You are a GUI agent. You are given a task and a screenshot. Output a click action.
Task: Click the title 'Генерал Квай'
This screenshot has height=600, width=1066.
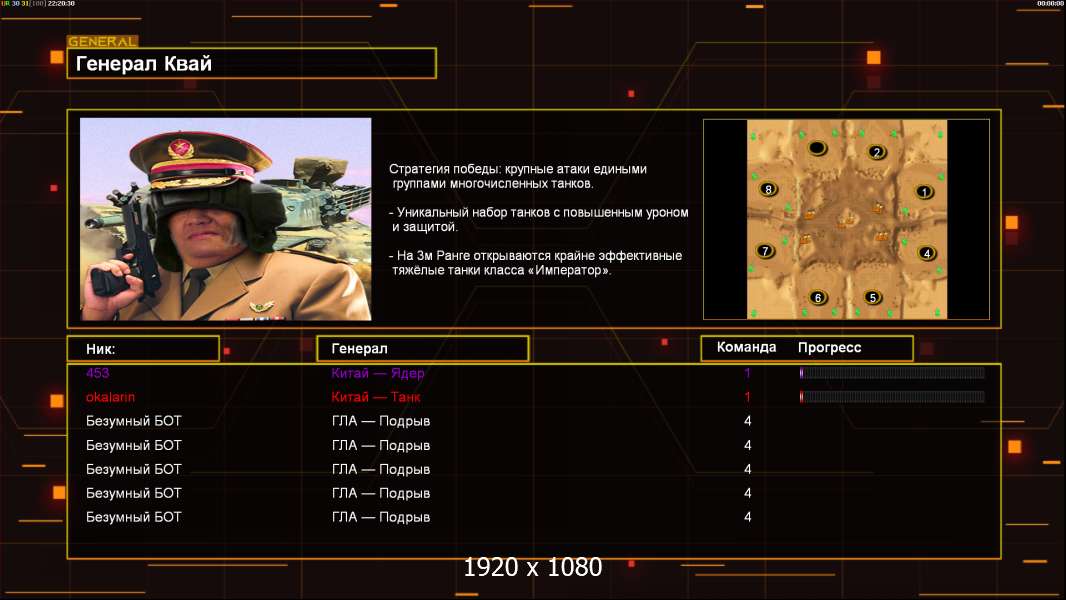tap(144, 63)
